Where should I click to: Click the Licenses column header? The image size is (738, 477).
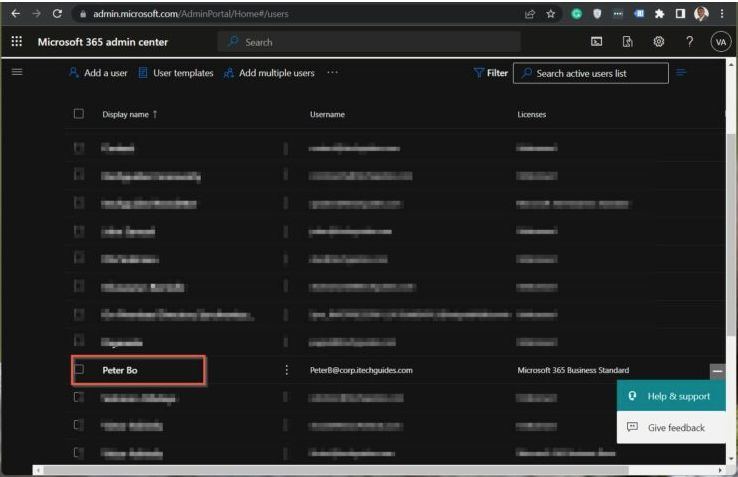pos(531,114)
